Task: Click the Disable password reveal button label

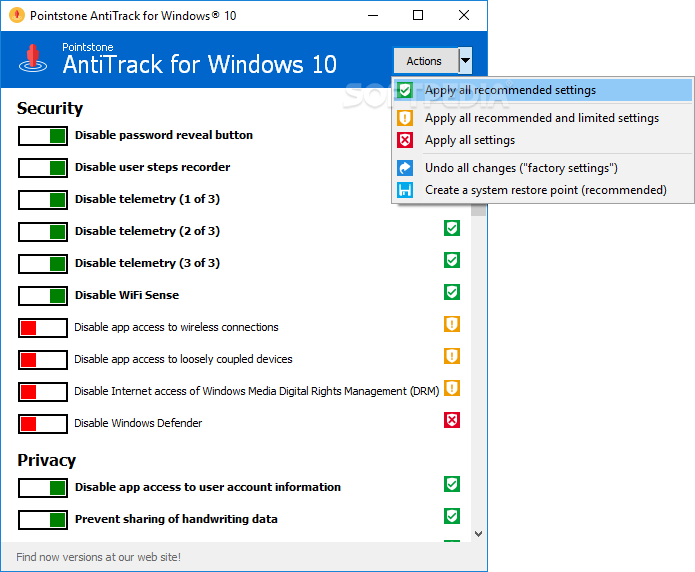Action: click(164, 135)
